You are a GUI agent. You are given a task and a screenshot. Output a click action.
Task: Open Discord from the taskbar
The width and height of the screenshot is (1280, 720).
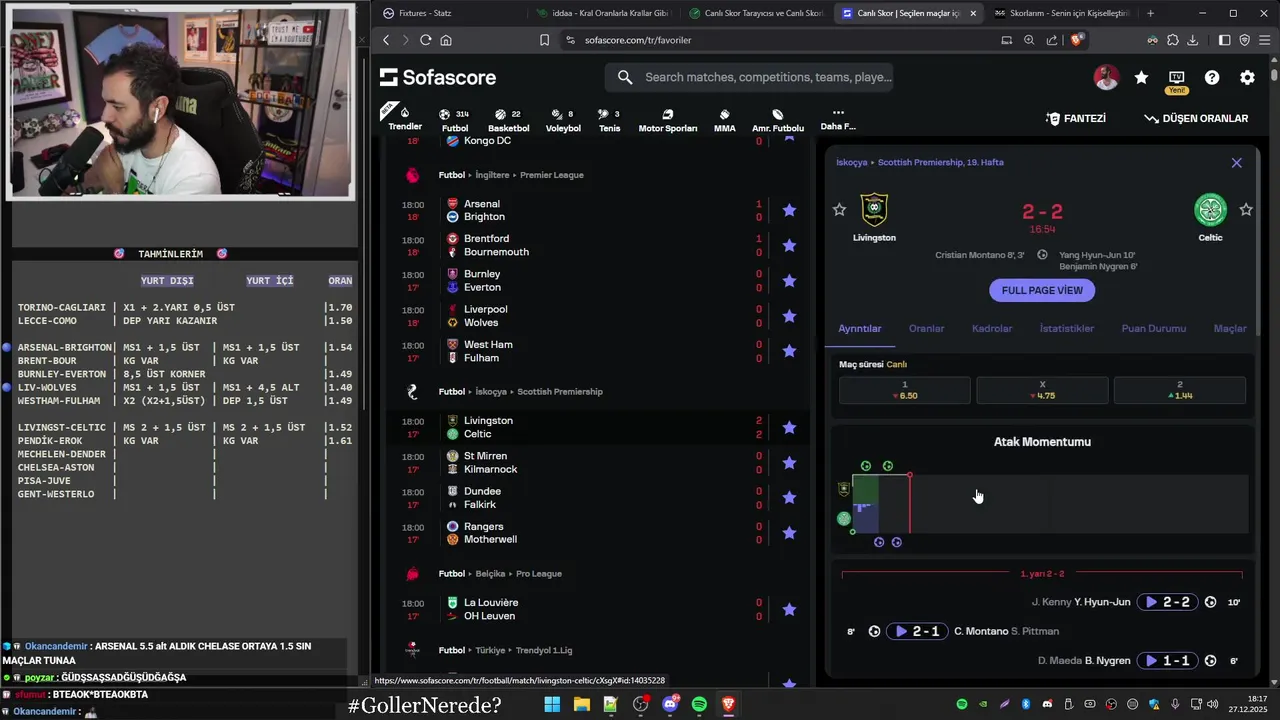(x=670, y=705)
